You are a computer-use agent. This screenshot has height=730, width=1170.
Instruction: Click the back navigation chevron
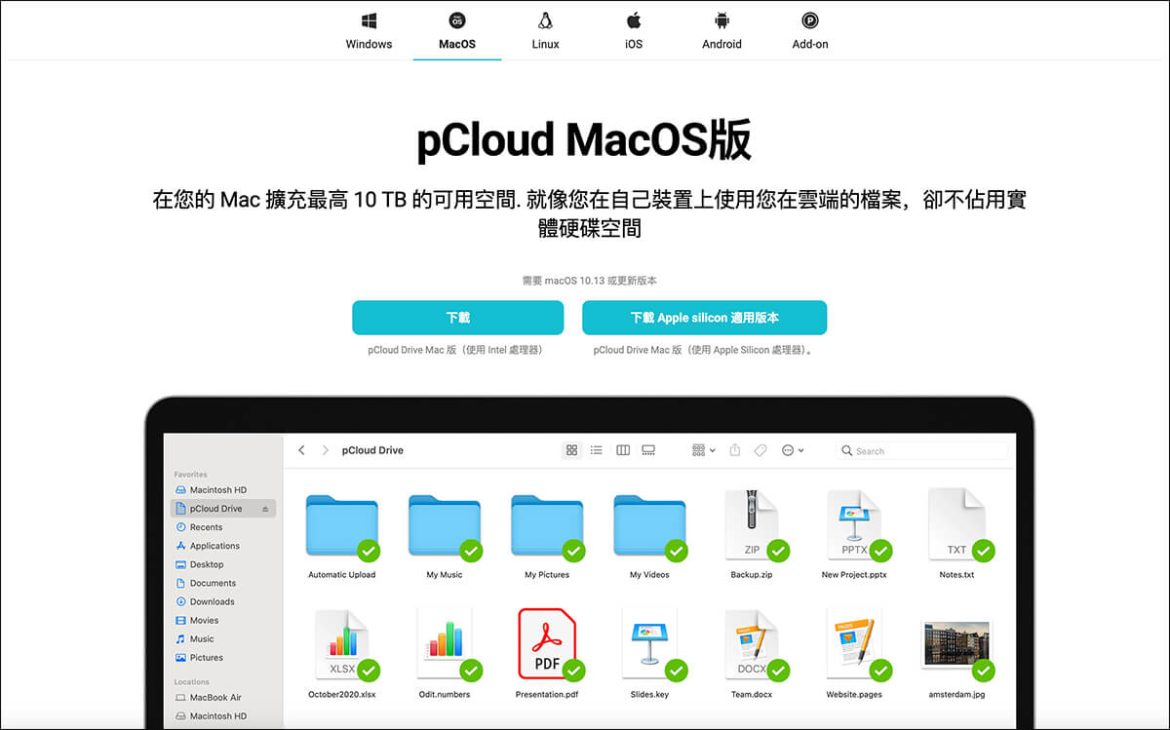[301, 450]
